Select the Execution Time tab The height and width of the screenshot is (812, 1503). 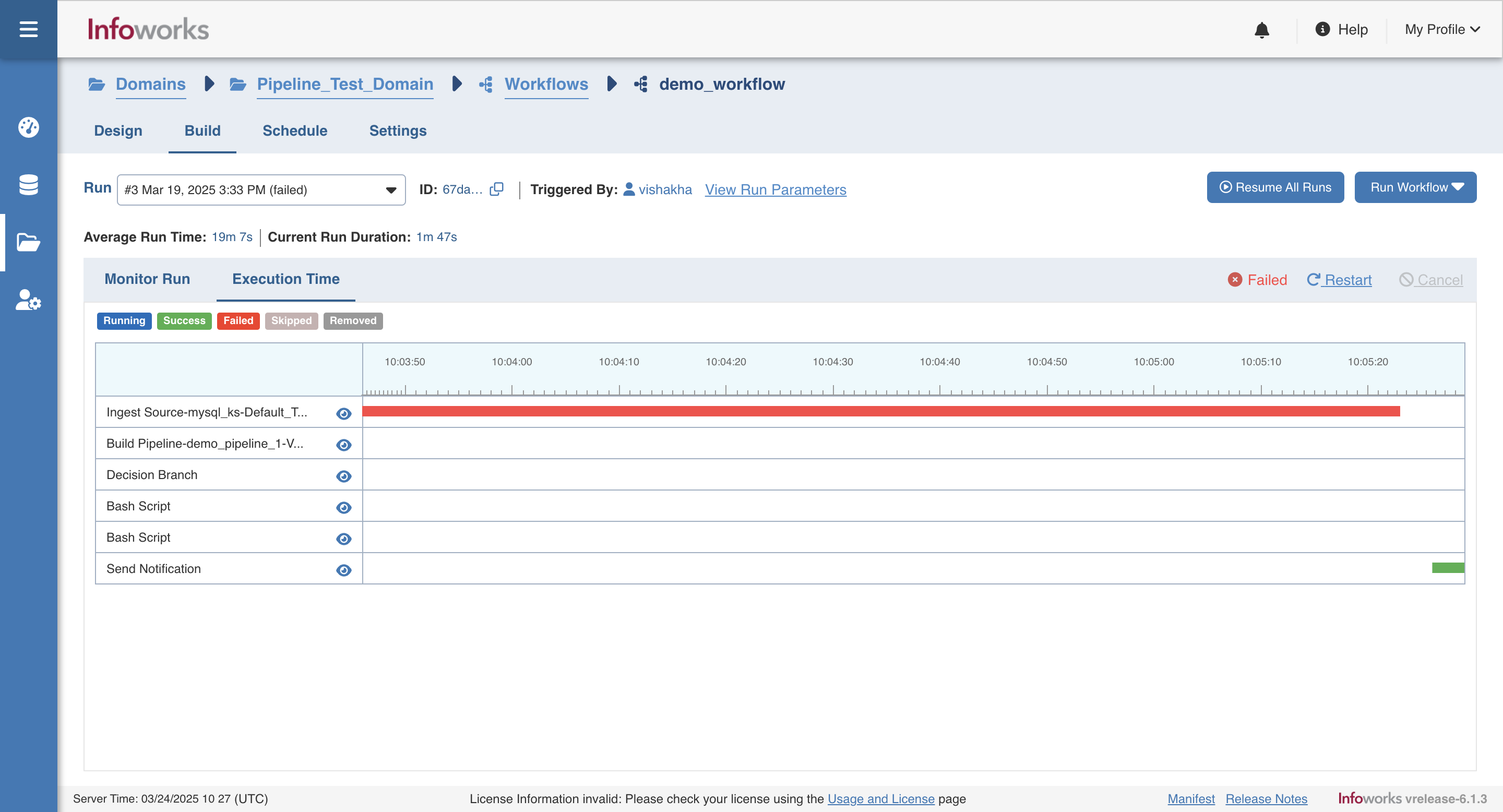(286, 279)
